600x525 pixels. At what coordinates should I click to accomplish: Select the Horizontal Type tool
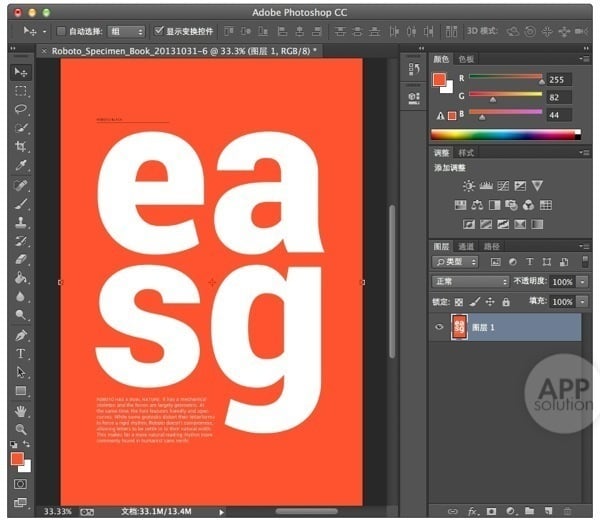pos(21,353)
